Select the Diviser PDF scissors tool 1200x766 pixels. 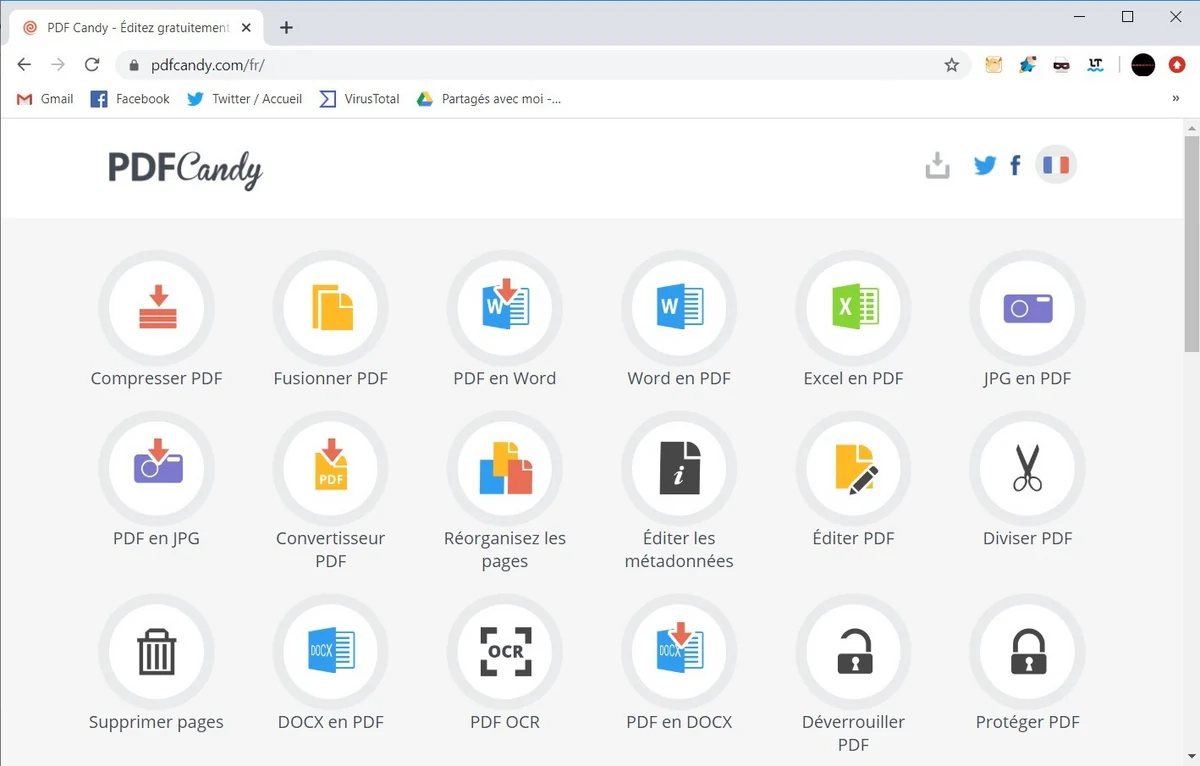[x=1026, y=468]
